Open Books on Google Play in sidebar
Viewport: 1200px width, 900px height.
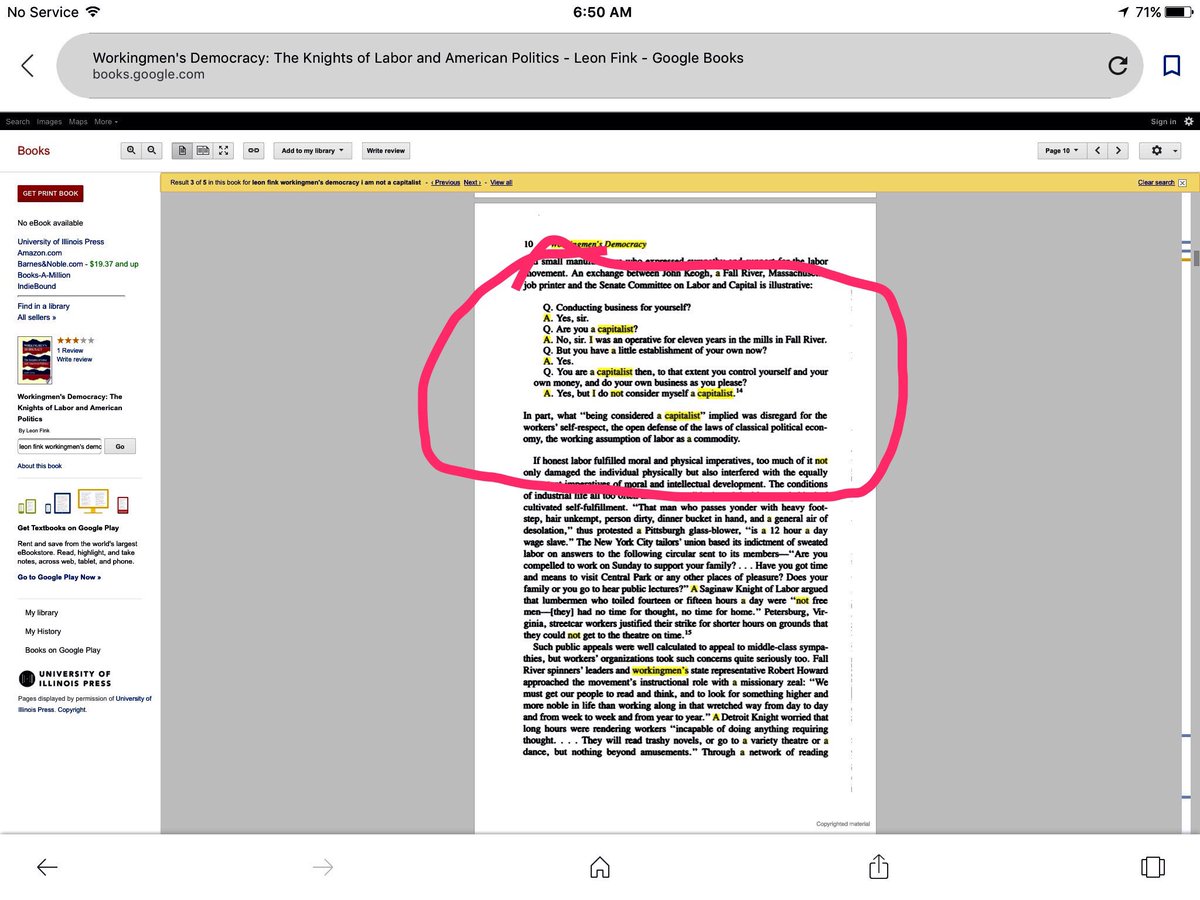(63, 650)
